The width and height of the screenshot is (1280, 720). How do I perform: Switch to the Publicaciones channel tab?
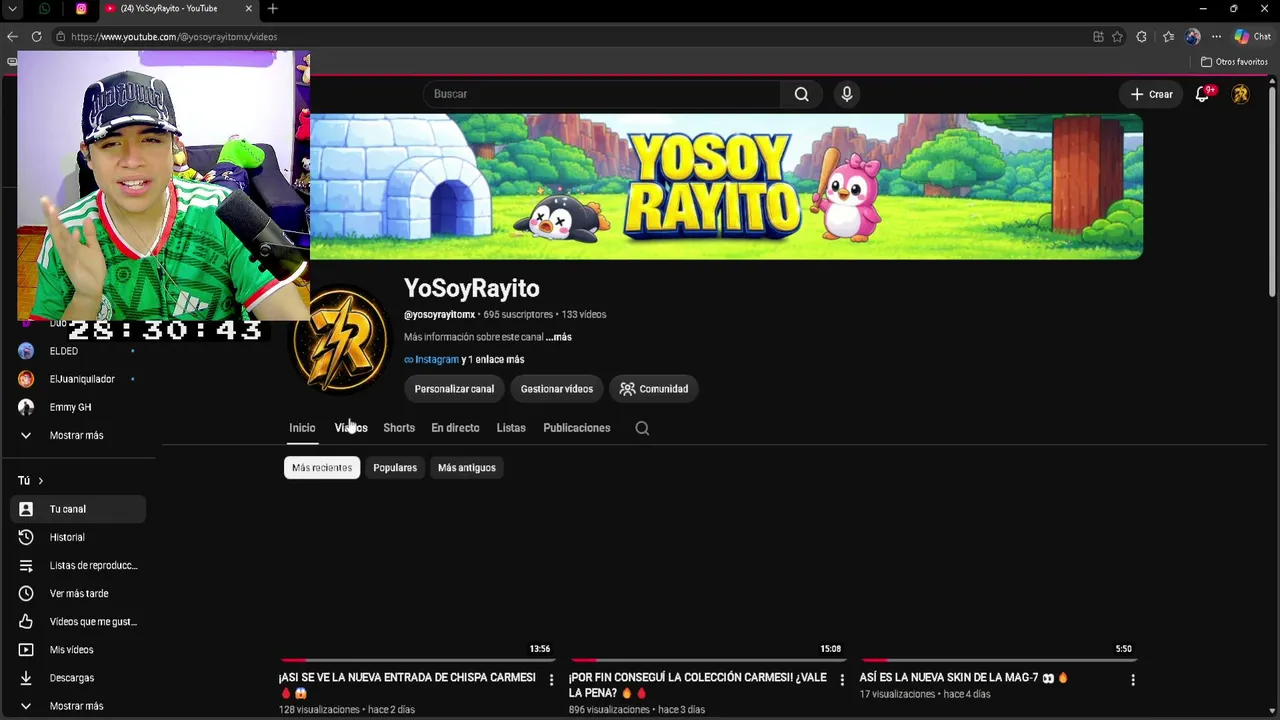pyautogui.click(x=577, y=428)
